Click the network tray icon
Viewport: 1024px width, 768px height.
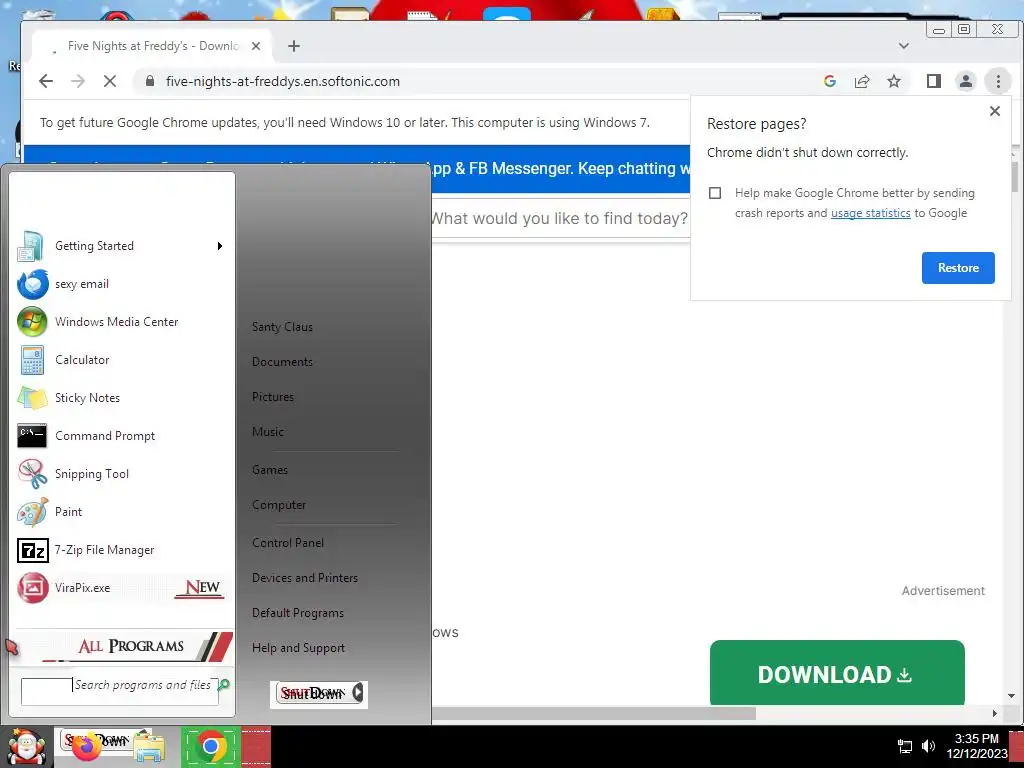[x=905, y=746]
